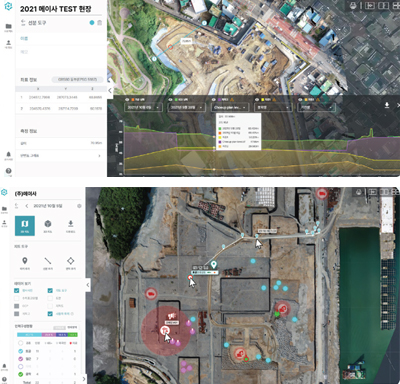Toggle the checked checkbox with info icon
400x384 pixels.
pyautogui.click(x=50, y=314)
